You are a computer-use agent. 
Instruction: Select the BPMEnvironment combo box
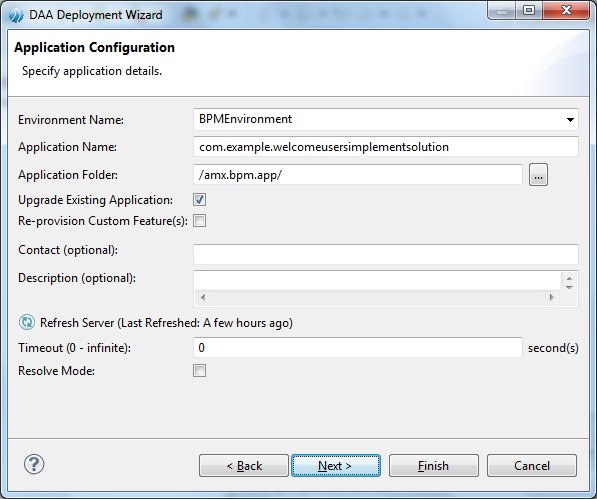386,119
